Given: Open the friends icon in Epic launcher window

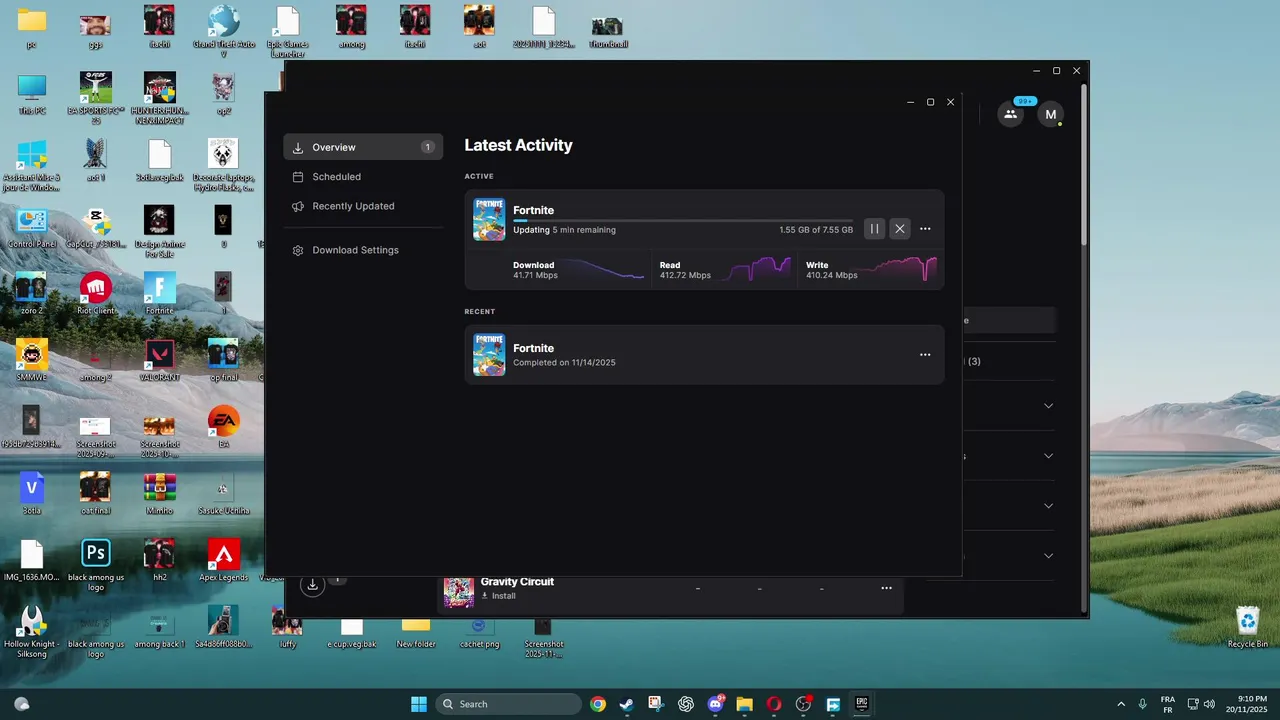Looking at the screenshot, I should click(1010, 114).
